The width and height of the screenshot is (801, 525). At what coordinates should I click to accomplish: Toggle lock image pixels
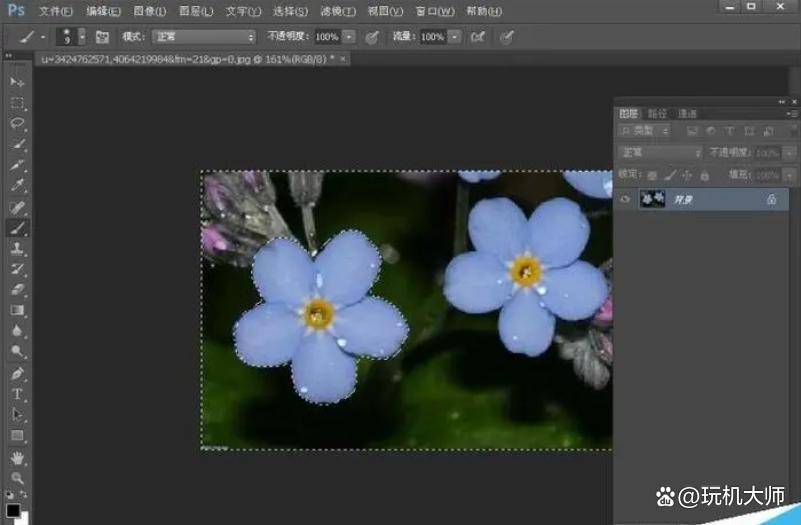coord(670,176)
